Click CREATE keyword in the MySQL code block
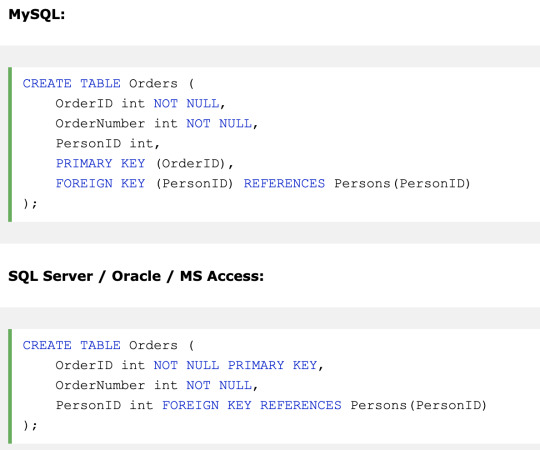540x450 pixels. coord(47,83)
